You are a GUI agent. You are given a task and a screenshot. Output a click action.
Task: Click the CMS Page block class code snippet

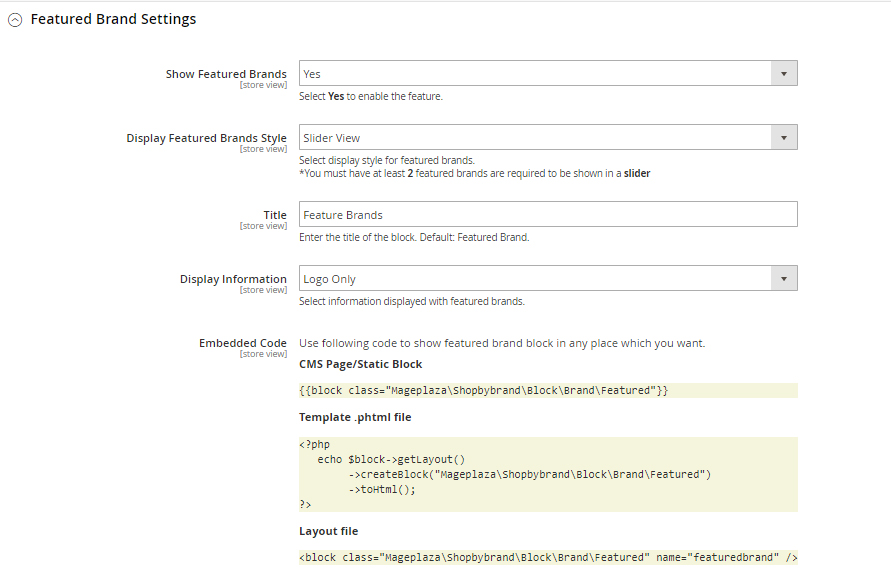click(483, 390)
